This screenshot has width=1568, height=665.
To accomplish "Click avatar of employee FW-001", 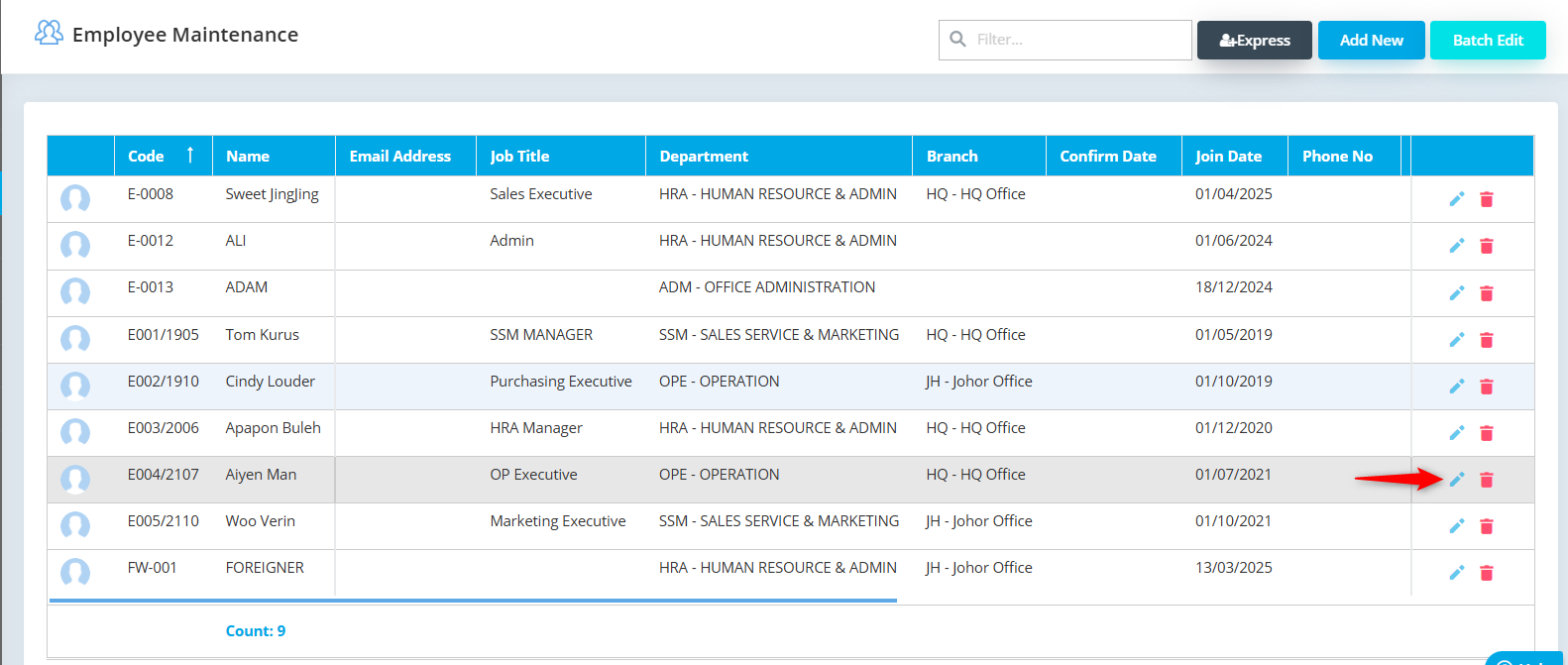I will pos(75,573).
